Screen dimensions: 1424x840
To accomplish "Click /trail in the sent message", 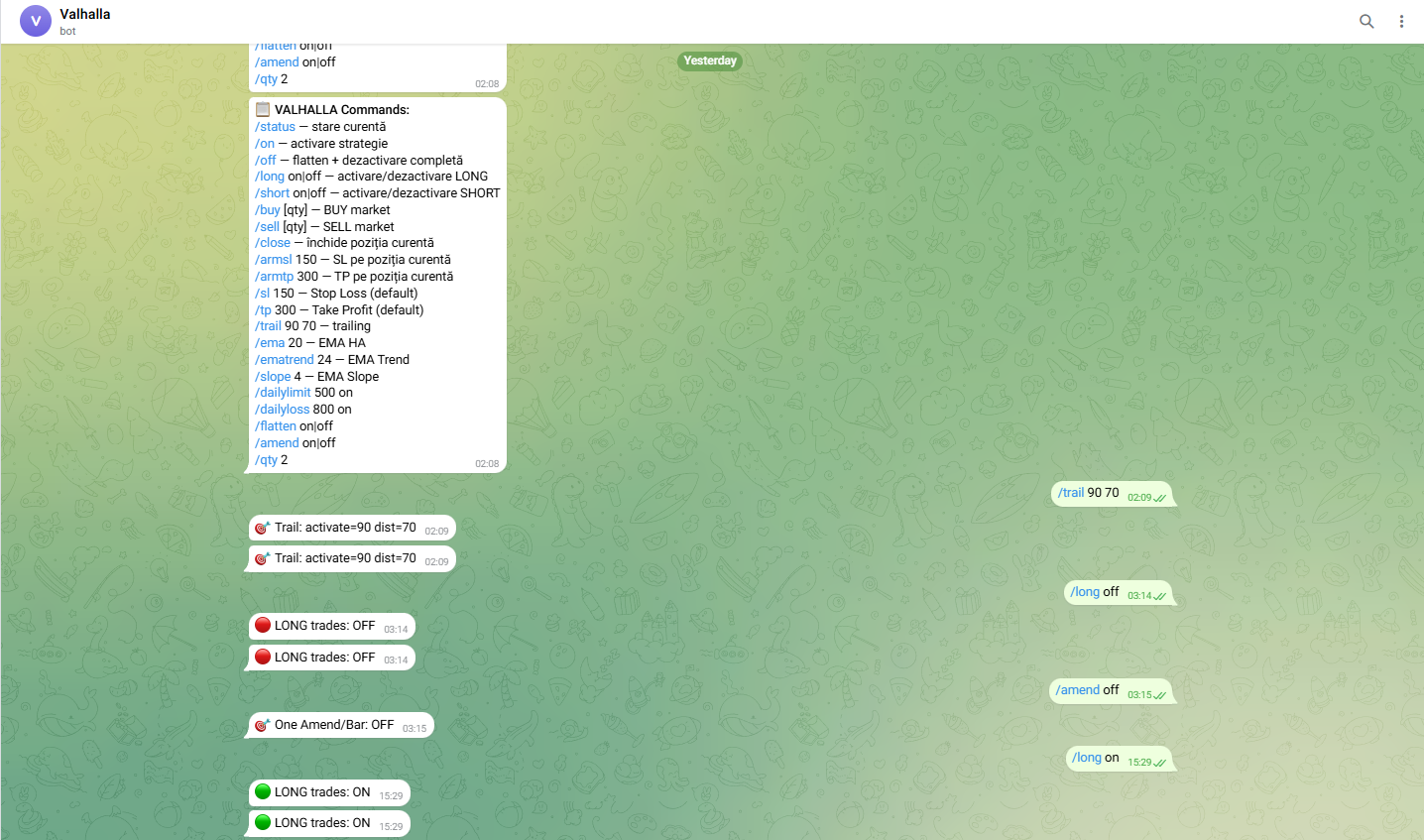I will (x=1071, y=493).
